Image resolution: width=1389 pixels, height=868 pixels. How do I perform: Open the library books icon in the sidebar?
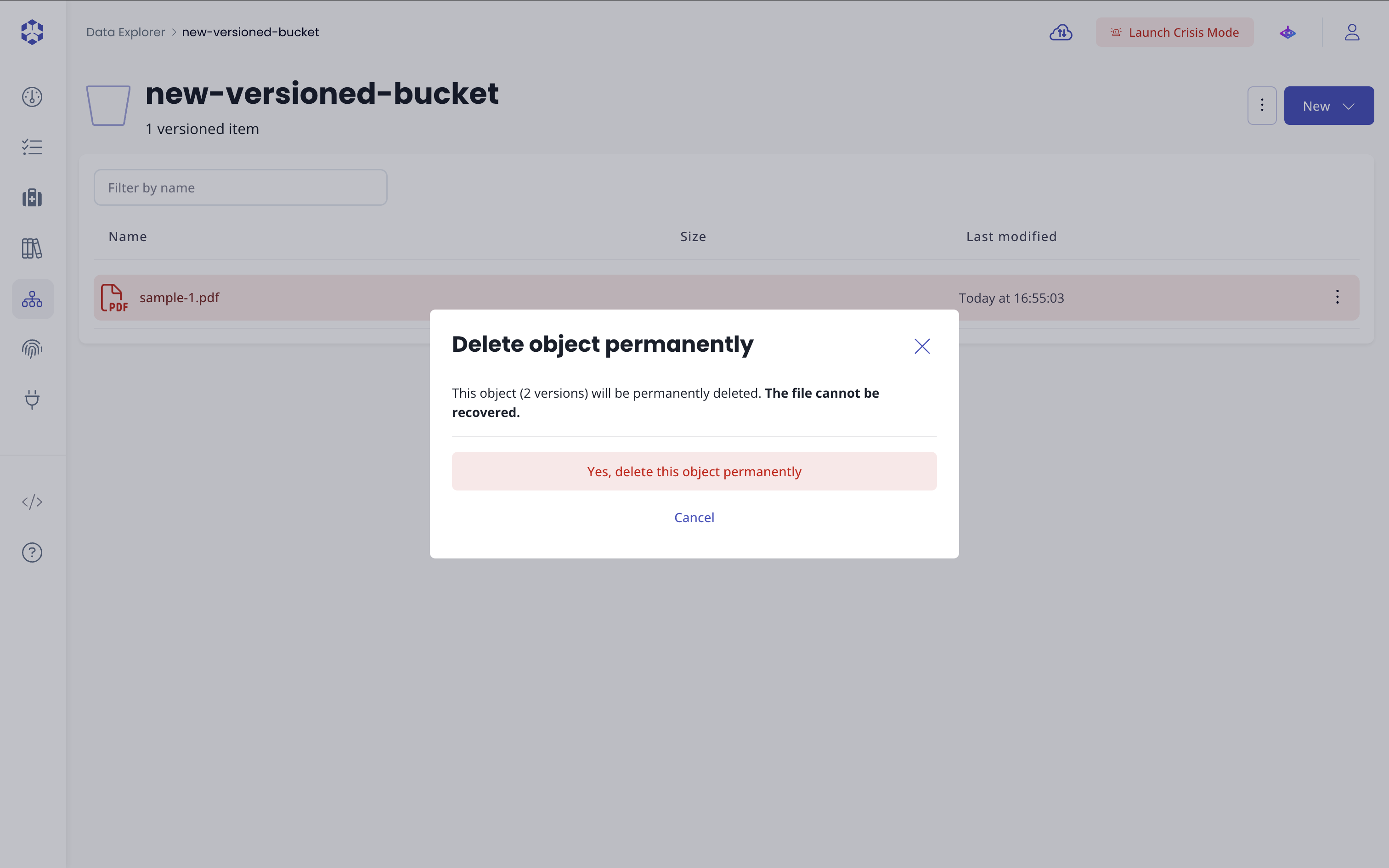32,248
